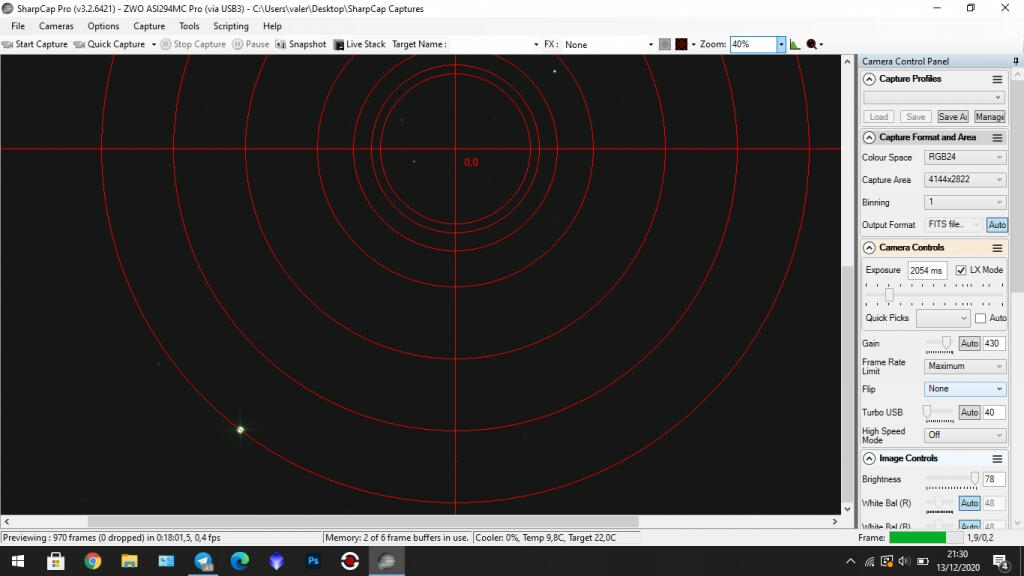Open Camera Controls hamburger menu icon
This screenshot has height=576, width=1024.
click(x=996, y=248)
